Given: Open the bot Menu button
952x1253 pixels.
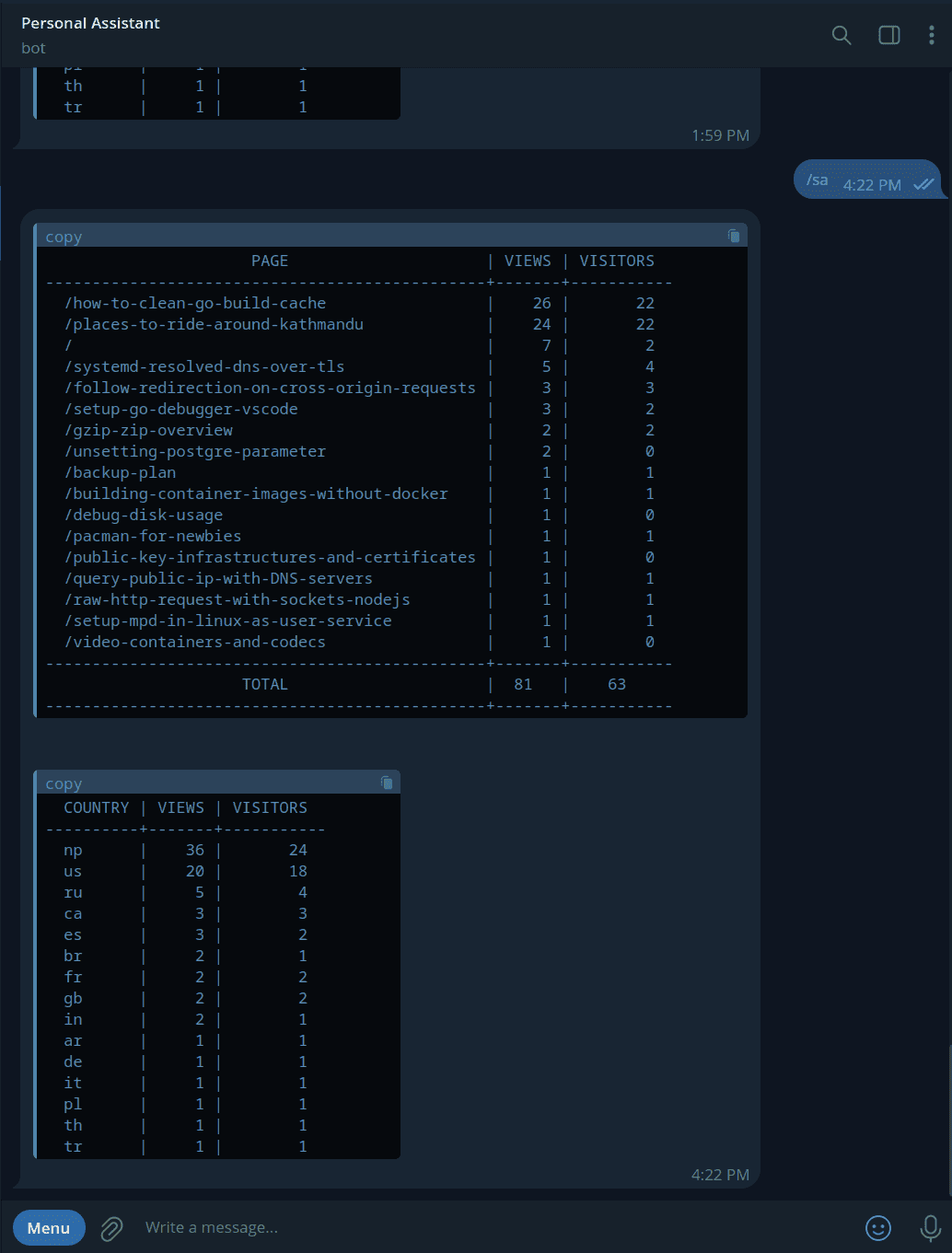Looking at the screenshot, I should click(x=49, y=1227).
